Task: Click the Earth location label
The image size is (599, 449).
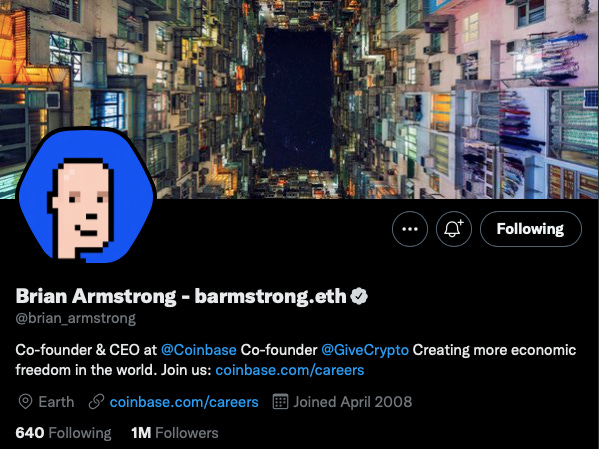Action: tap(56, 402)
